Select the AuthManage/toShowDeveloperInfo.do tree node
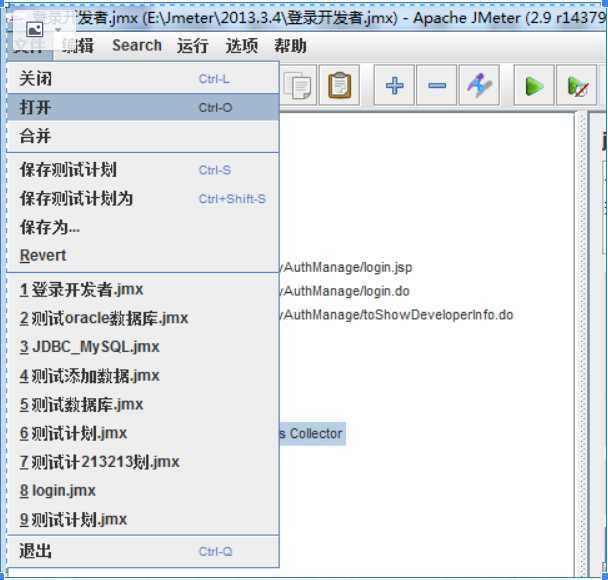The height and width of the screenshot is (580, 608). [x=397, y=315]
